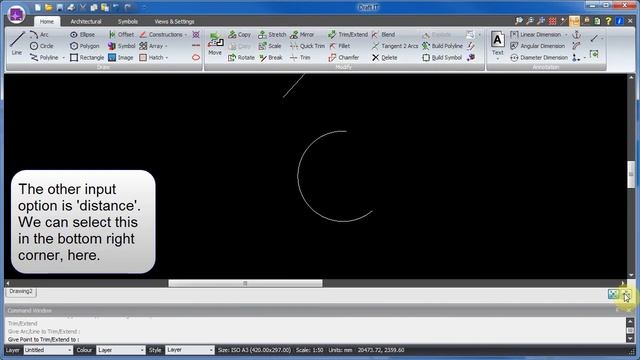Insert an Image into the drawing
Image resolution: width=640 pixels, height=360 pixels.
121,58
